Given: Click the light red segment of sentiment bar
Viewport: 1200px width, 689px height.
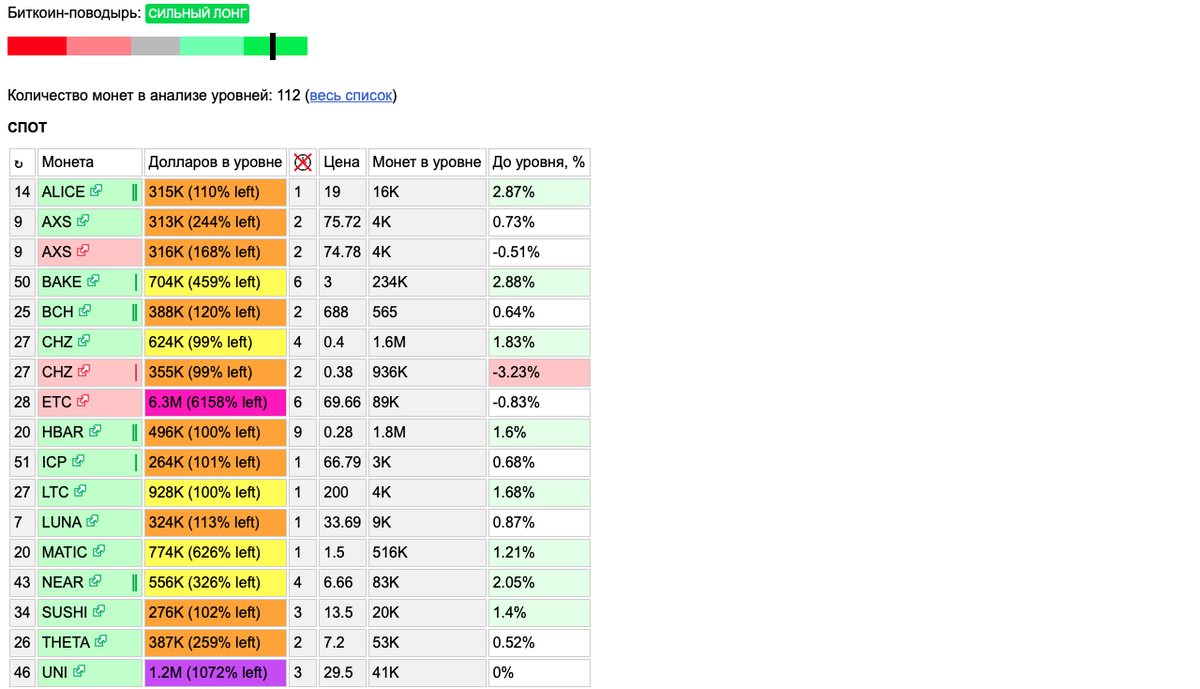Looking at the screenshot, I should [x=99, y=46].
